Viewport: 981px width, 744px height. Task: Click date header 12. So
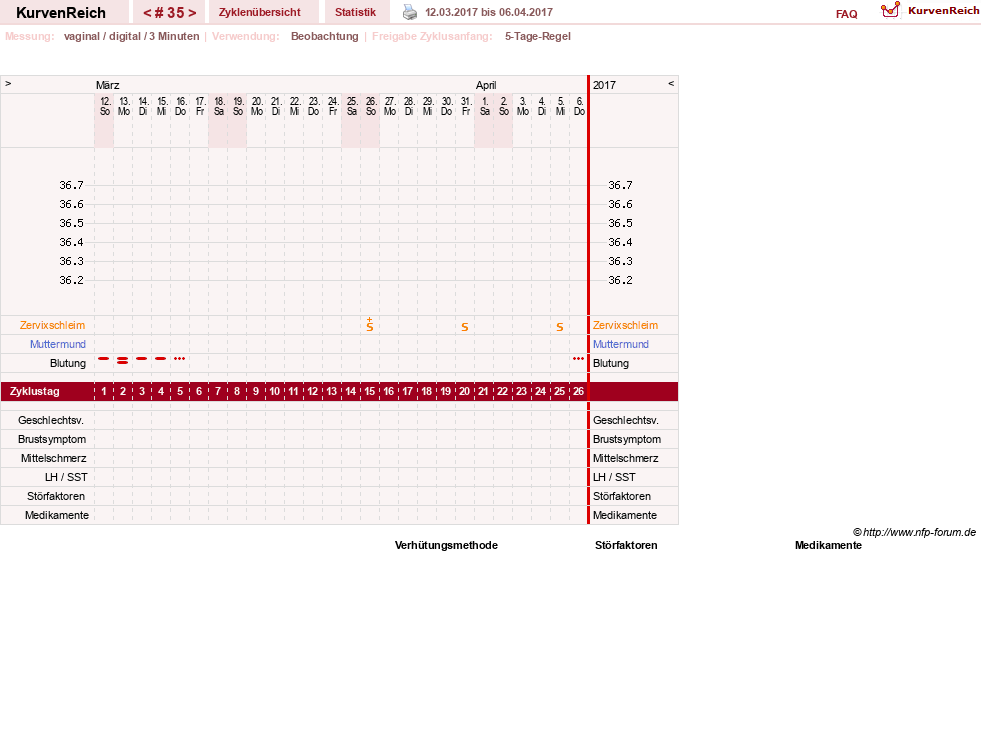104,106
